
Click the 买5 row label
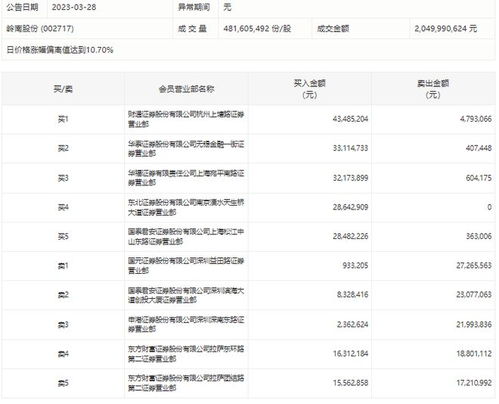coord(63,236)
